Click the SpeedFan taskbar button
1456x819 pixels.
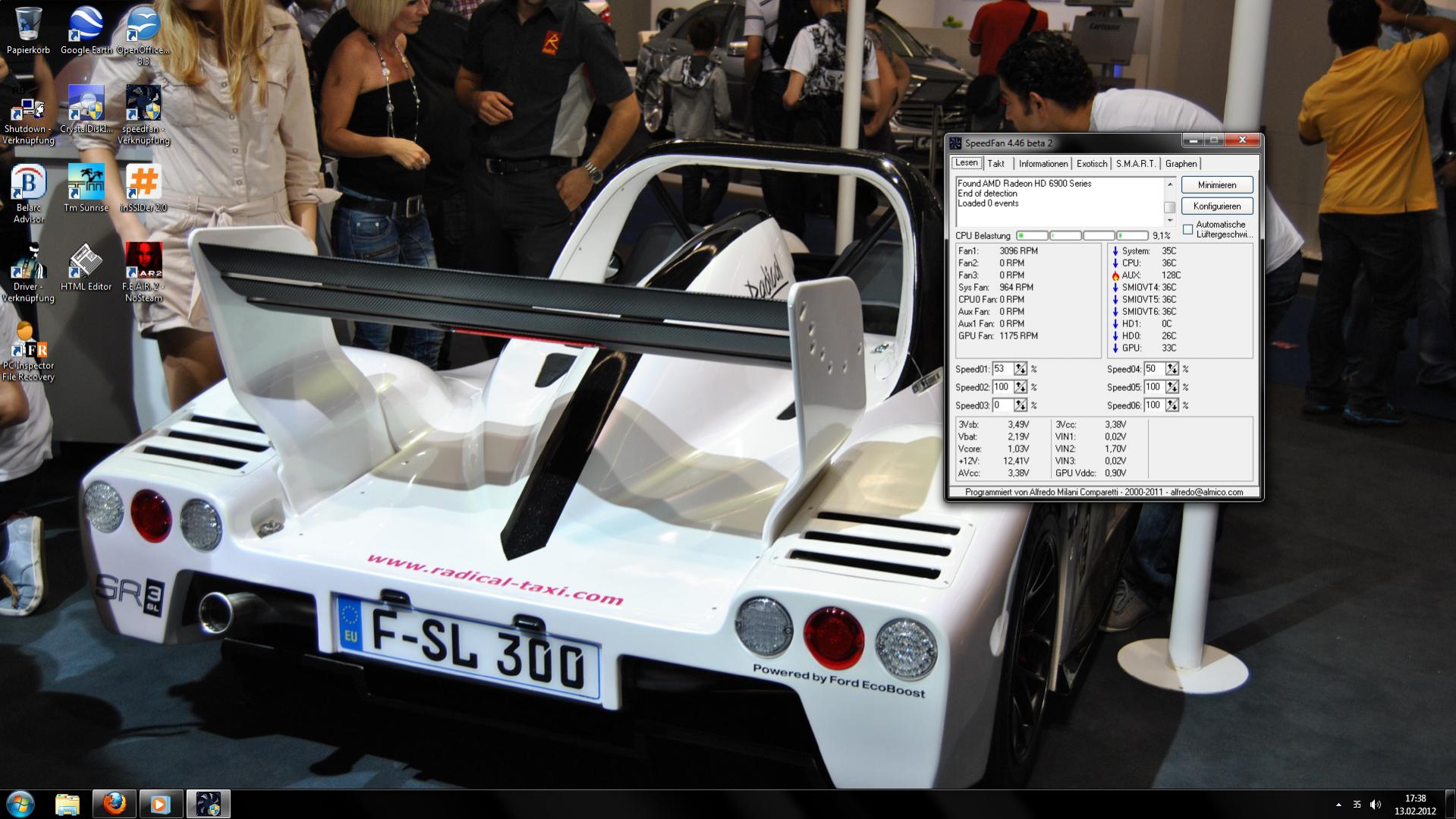[x=208, y=804]
